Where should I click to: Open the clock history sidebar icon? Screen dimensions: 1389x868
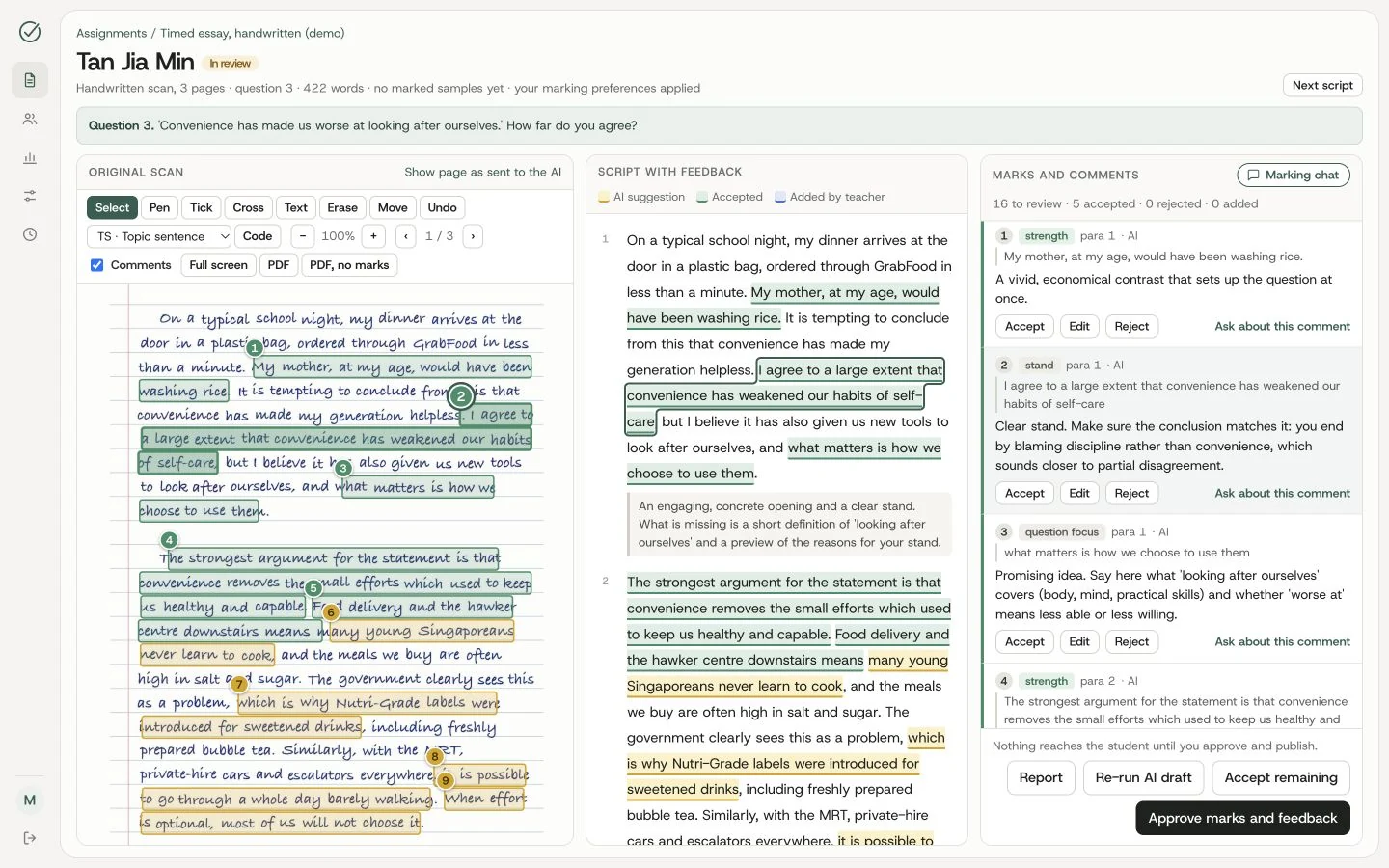[30, 234]
